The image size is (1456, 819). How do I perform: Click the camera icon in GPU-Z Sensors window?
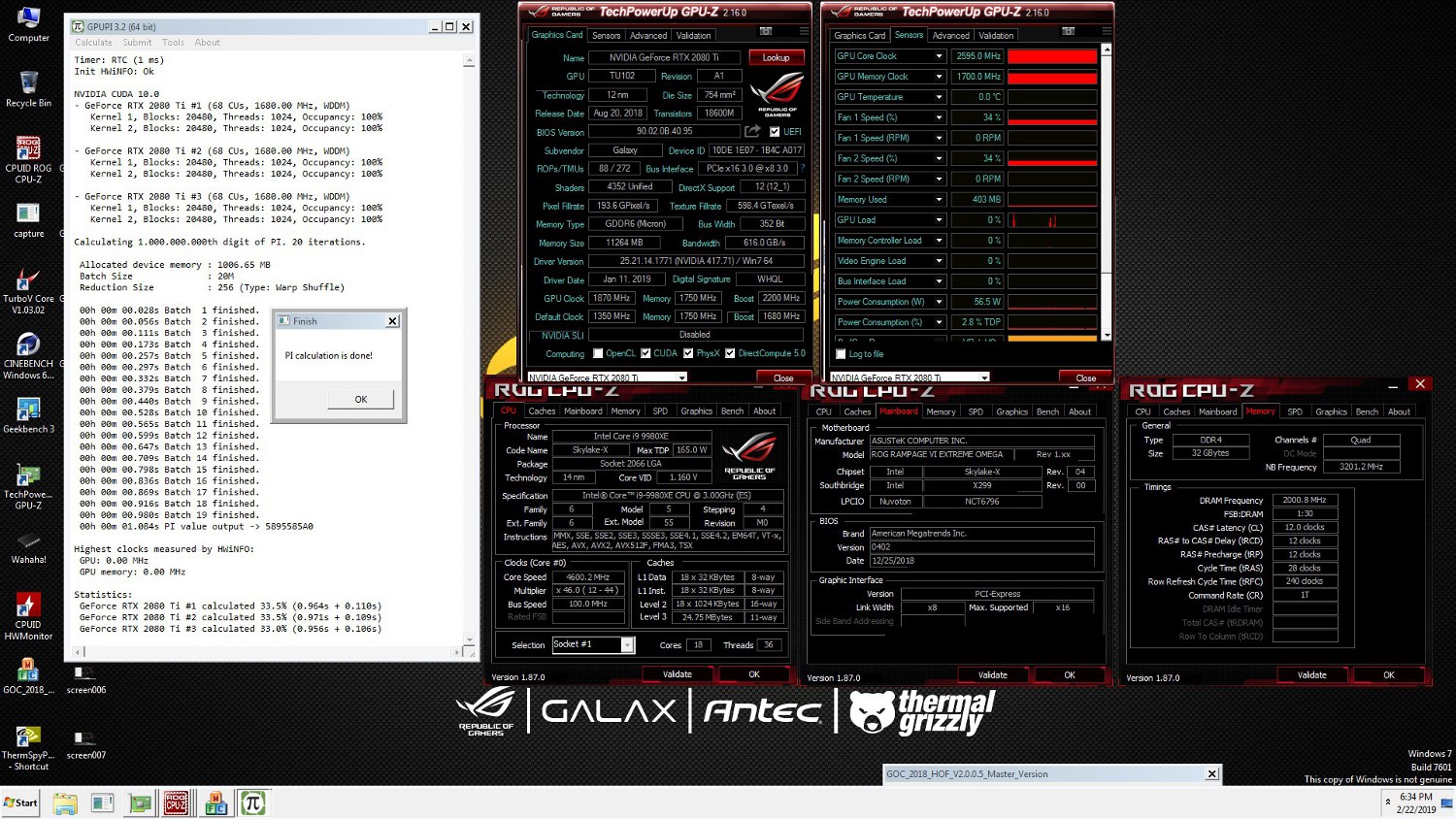click(1069, 31)
